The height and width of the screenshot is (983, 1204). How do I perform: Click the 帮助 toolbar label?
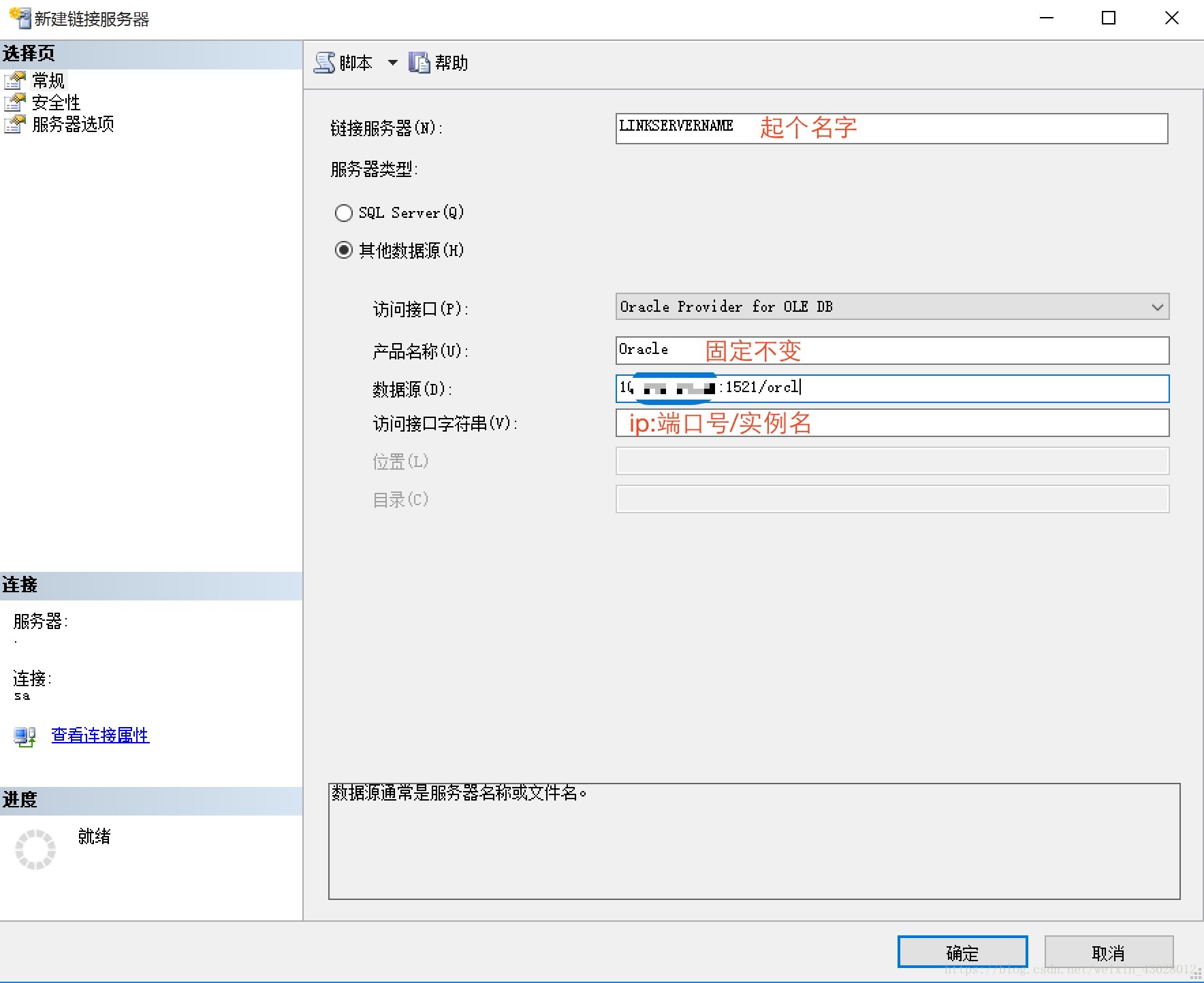[x=451, y=63]
